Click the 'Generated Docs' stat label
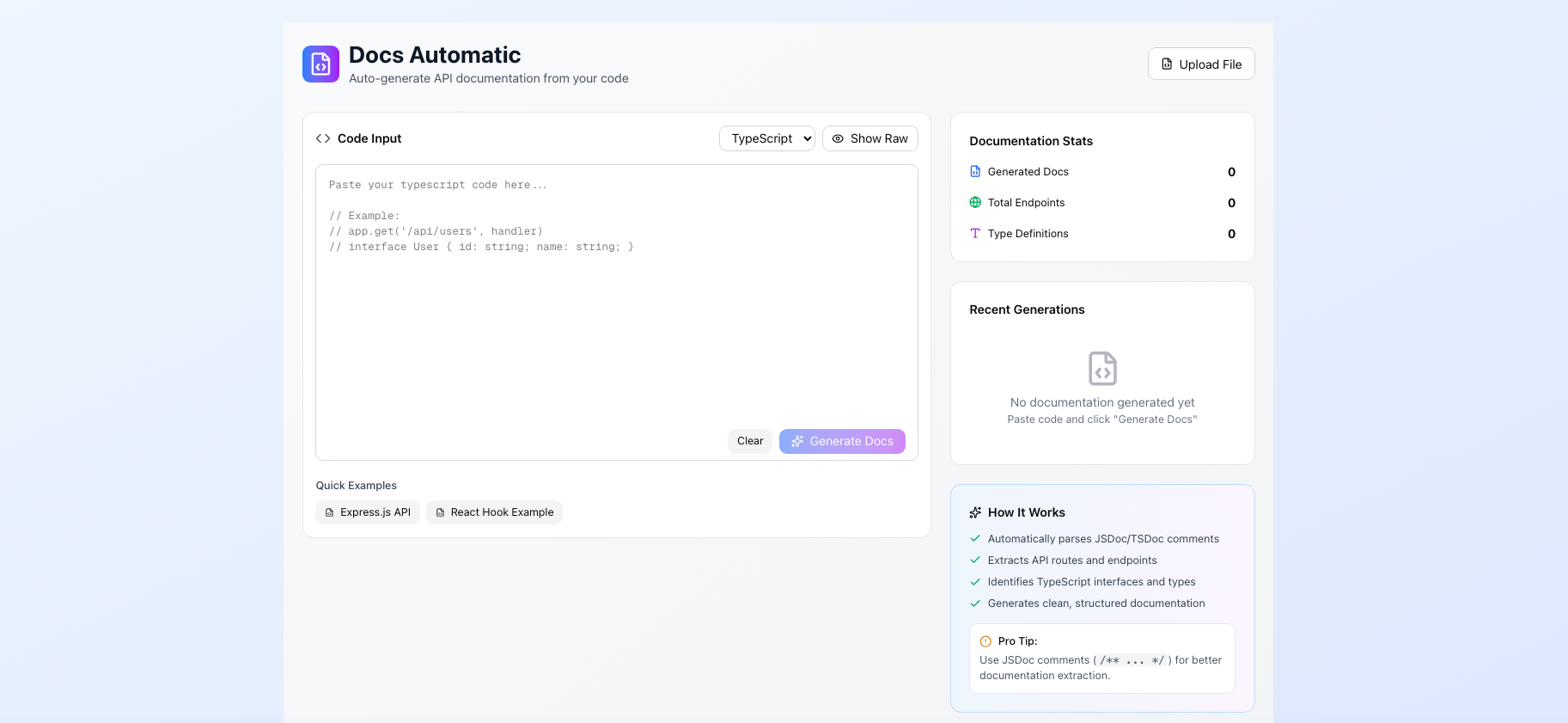 click(1028, 172)
